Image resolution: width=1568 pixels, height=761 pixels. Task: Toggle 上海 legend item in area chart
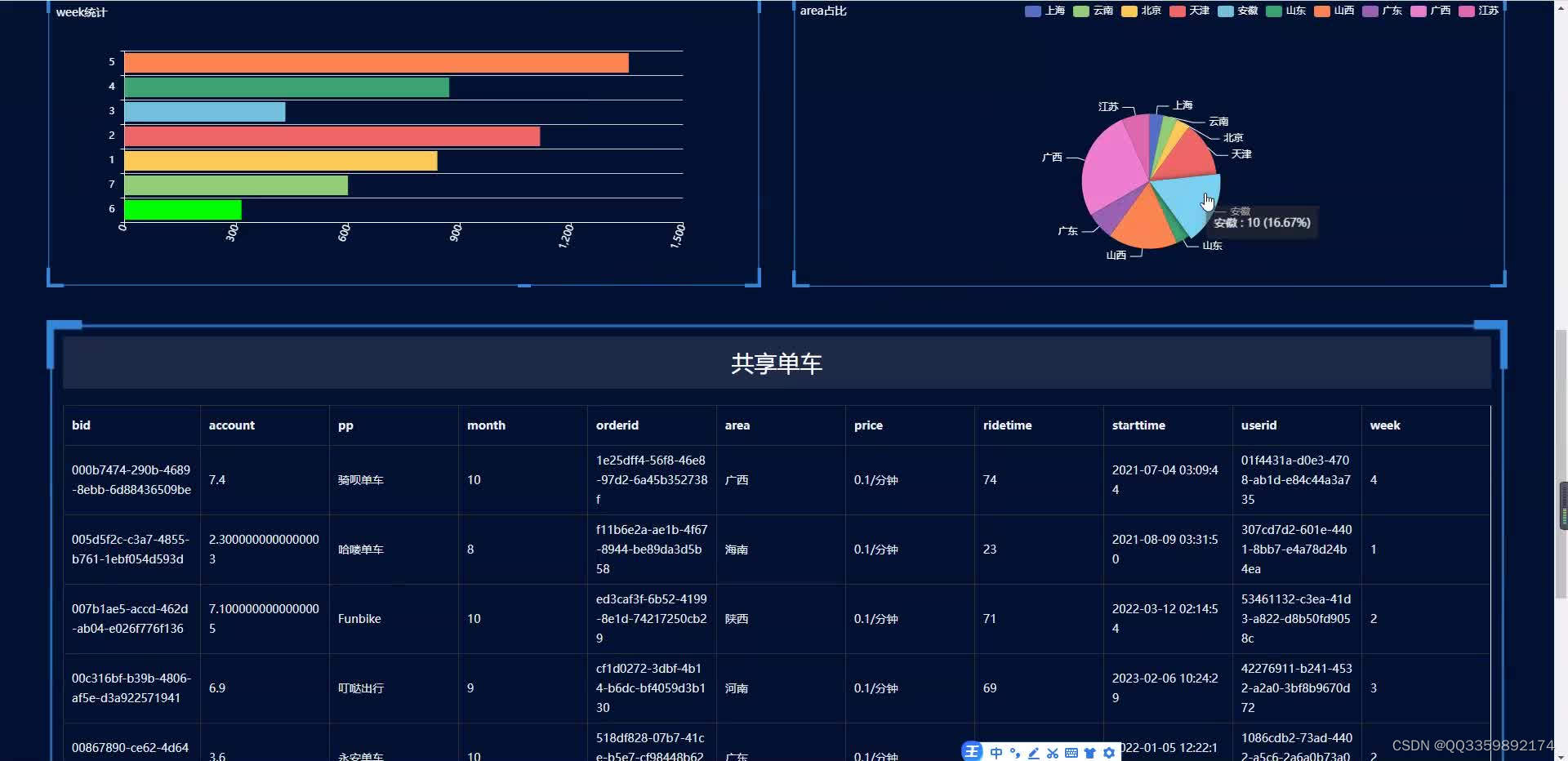(1045, 11)
